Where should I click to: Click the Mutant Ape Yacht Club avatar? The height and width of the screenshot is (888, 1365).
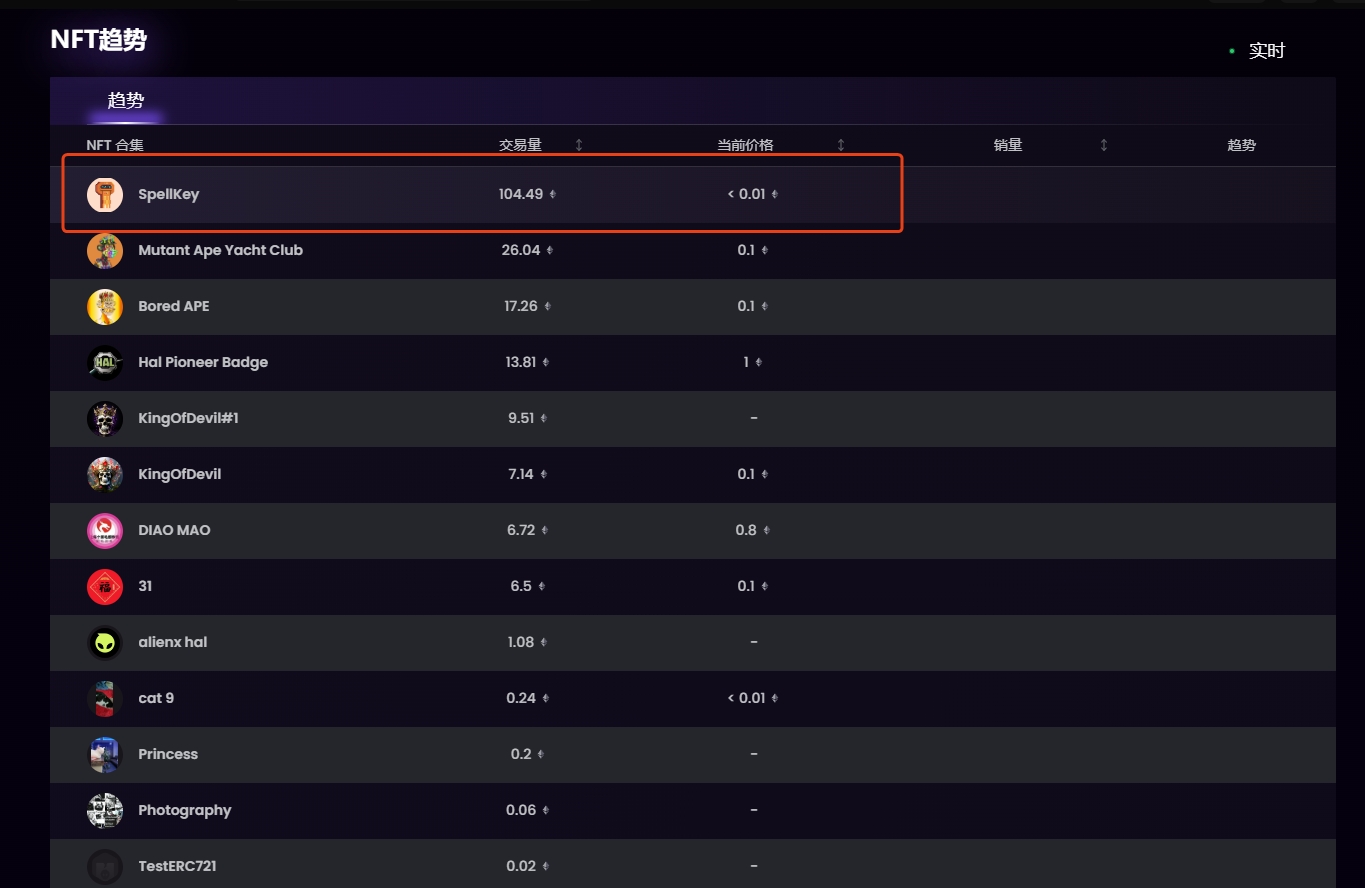[105, 251]
